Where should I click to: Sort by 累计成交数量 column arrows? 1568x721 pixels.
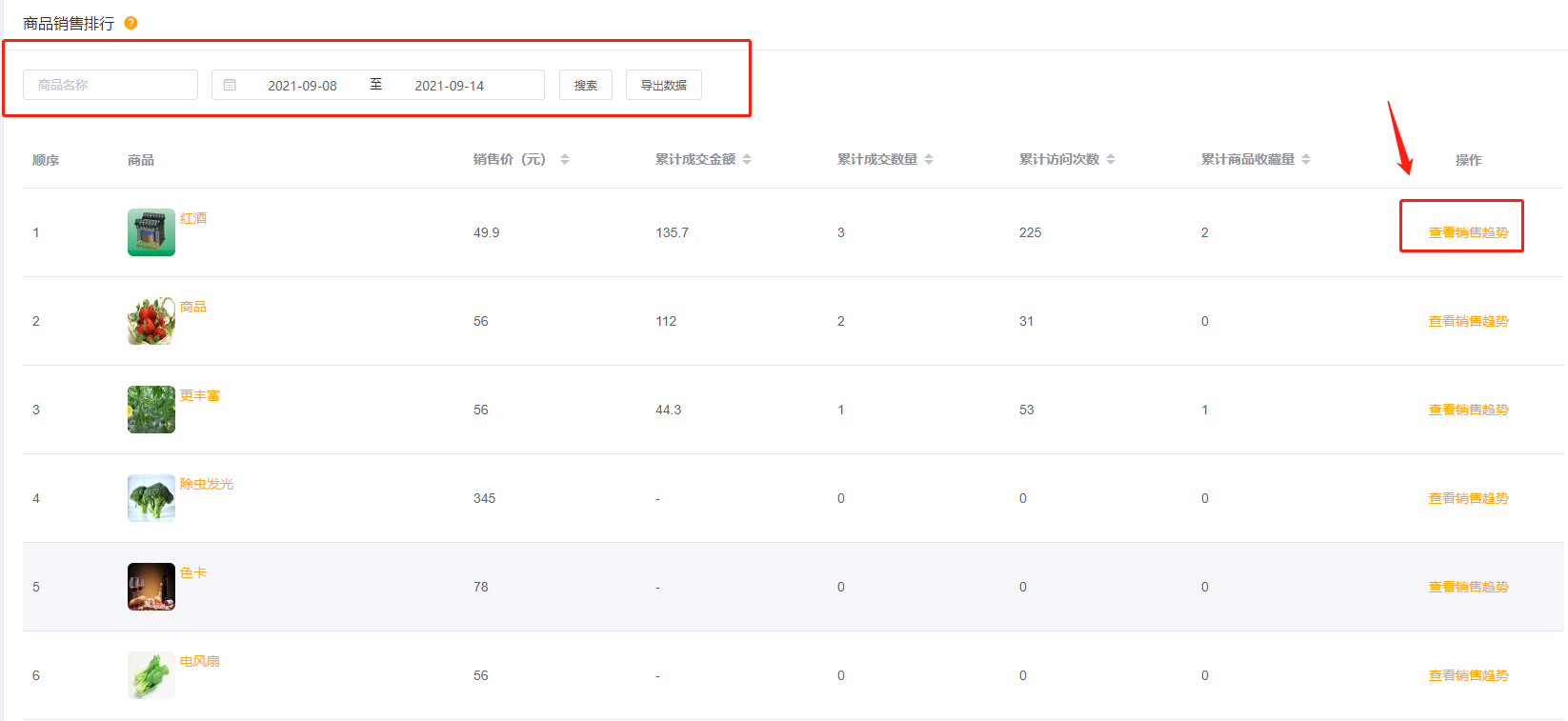929,159
